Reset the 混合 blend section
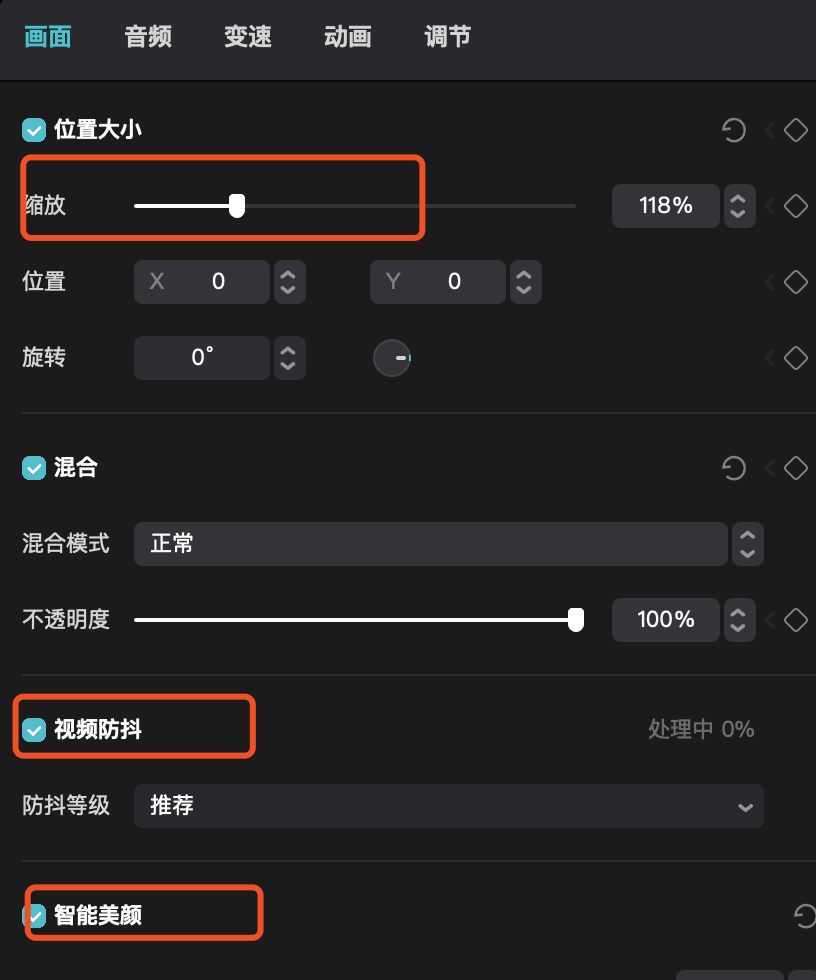Viewport: 816px width, 980px height. coord(734,467)
